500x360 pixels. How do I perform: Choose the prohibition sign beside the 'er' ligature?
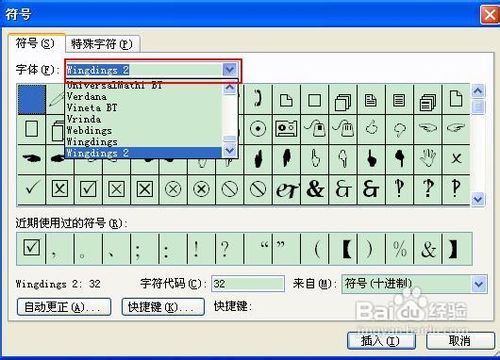coord(258,189)
